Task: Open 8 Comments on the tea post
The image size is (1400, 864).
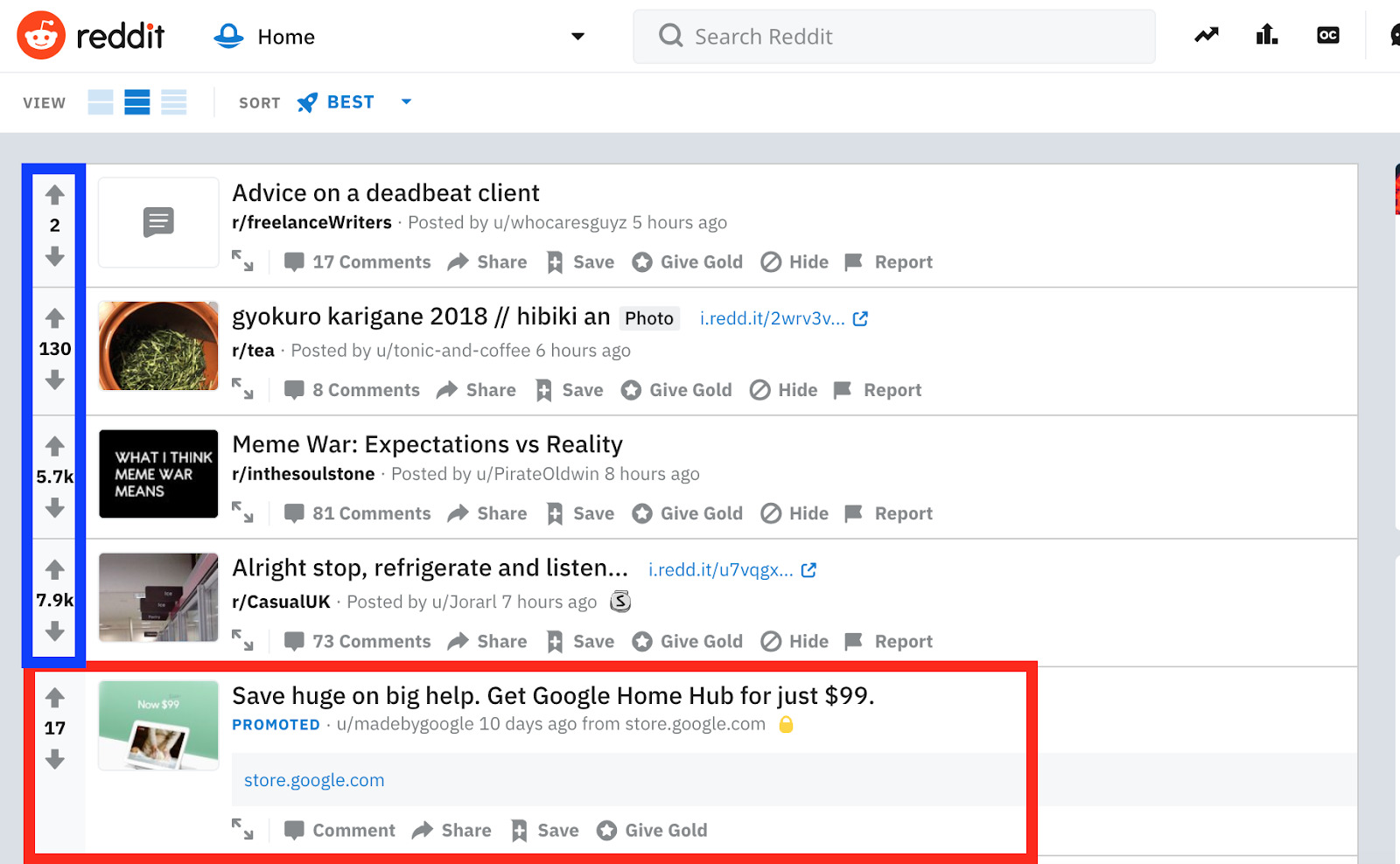Action: coord(352,390)
